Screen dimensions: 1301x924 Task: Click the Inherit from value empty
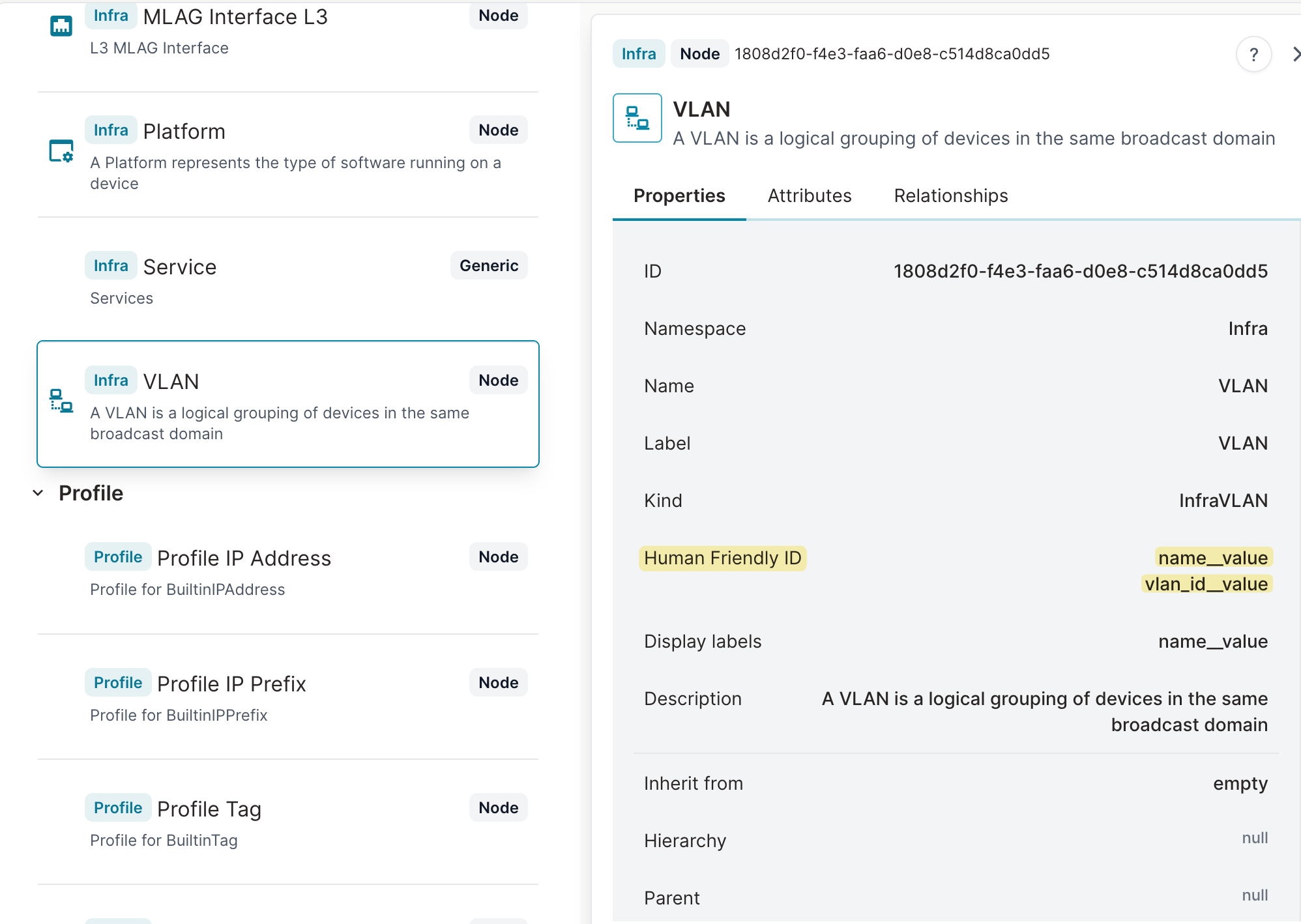pyautogui.click(x=1240, y=783)
